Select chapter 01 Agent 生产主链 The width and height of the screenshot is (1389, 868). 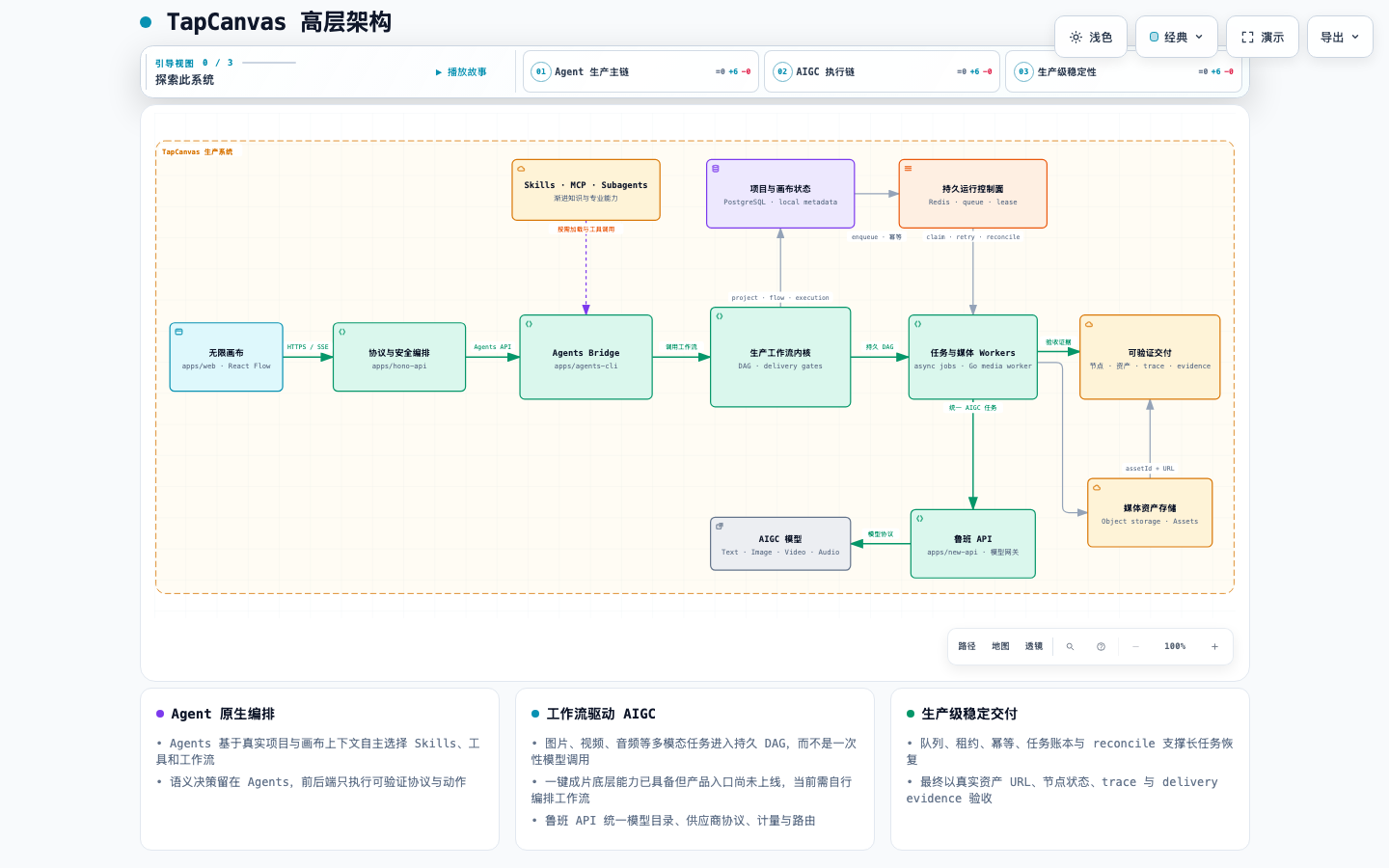coord(640,71)
